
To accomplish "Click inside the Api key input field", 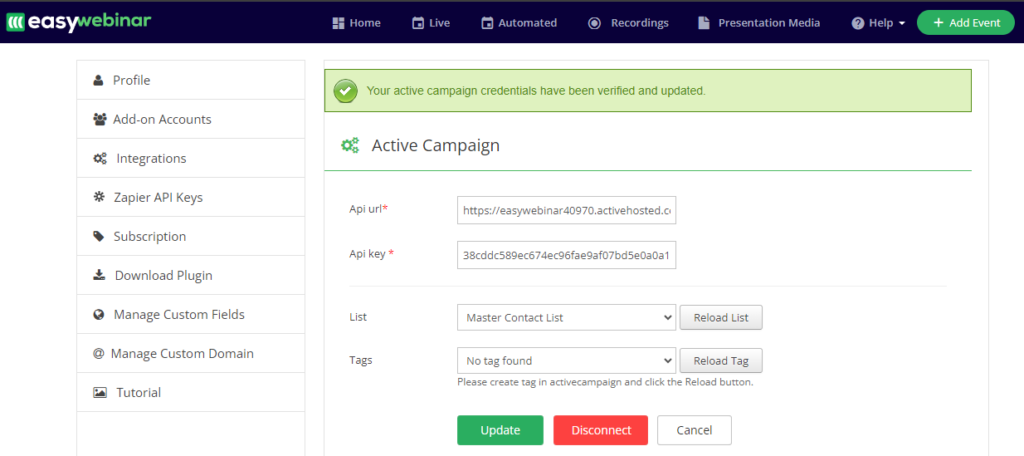I will pyautogui.click(x=566, y=255).
